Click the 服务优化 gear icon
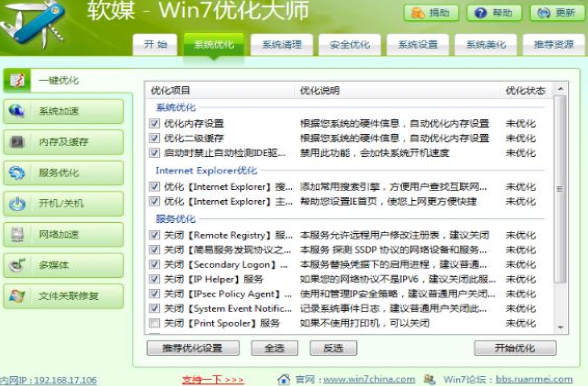The width and height of the screenshot is (588, 386). (x=17, y=173)
